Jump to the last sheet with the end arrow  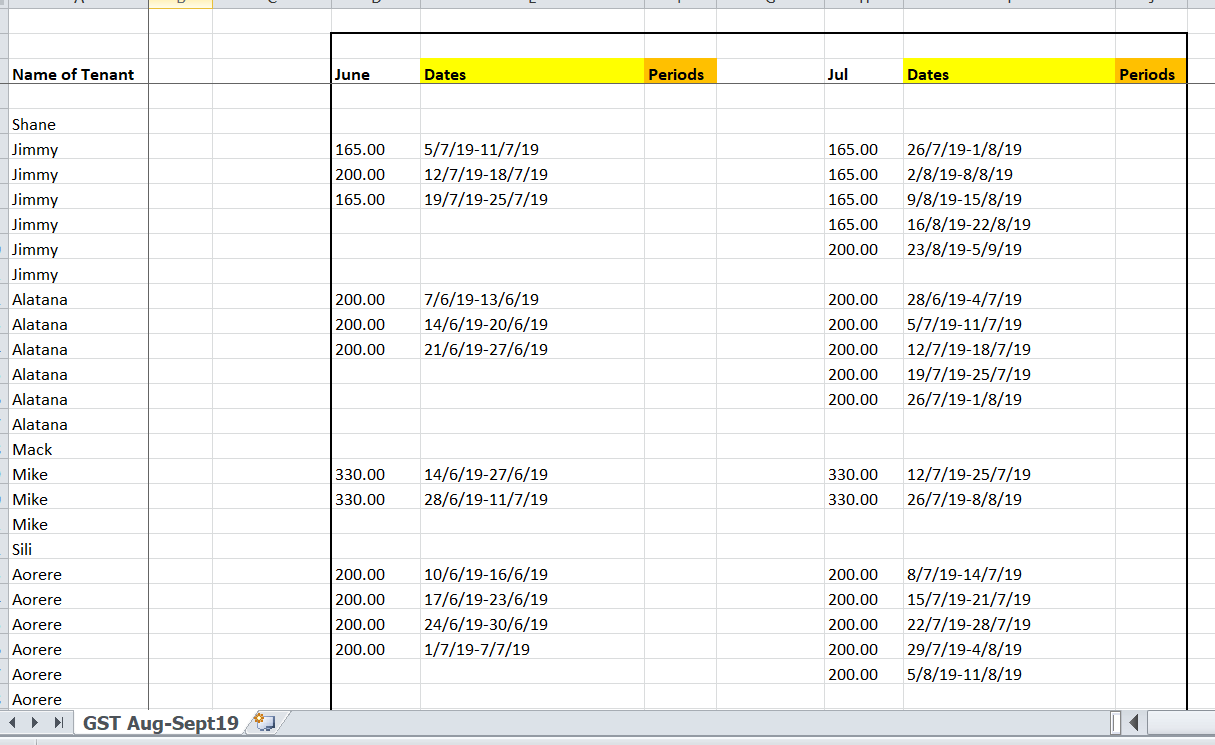(x=59, y=722)
